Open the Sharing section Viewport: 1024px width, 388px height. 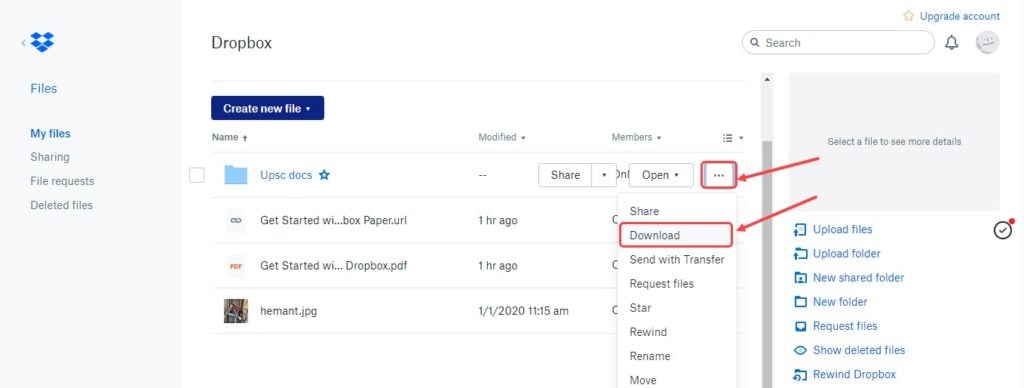50,157
